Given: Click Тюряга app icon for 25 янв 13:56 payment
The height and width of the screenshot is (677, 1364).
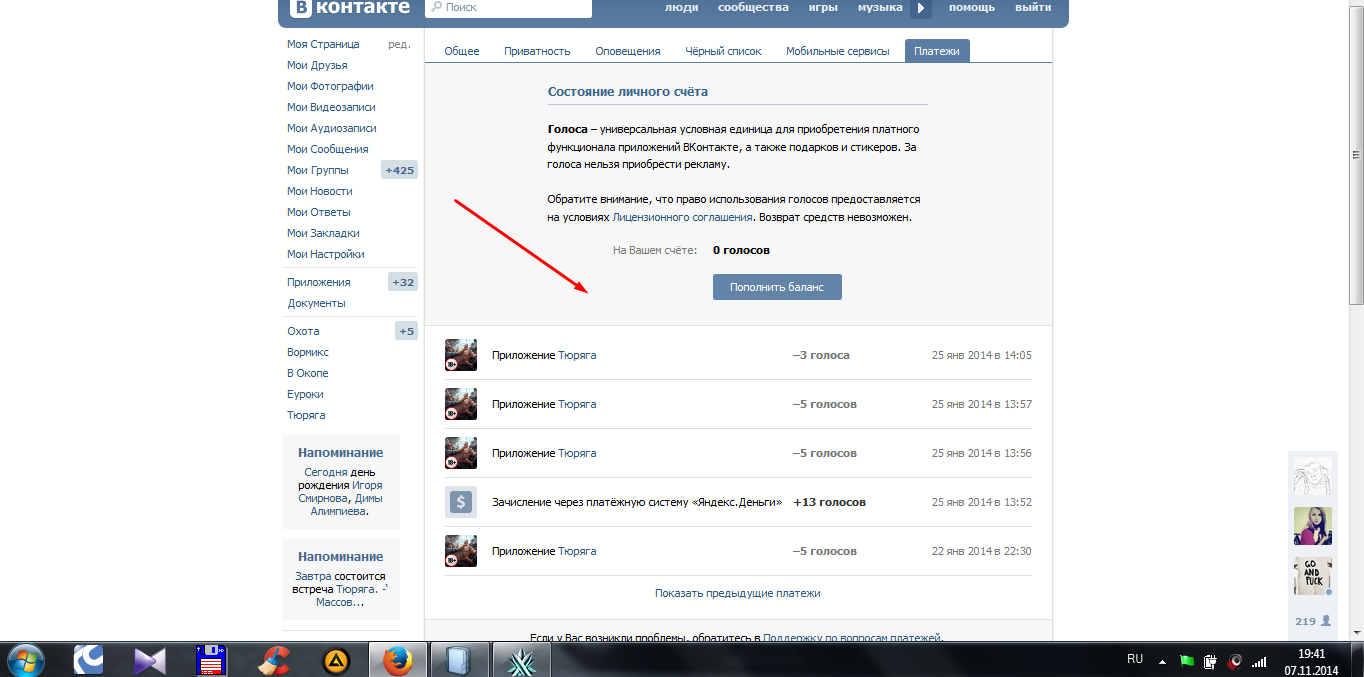Looking at the screenshot, I should tap(461, 453).
